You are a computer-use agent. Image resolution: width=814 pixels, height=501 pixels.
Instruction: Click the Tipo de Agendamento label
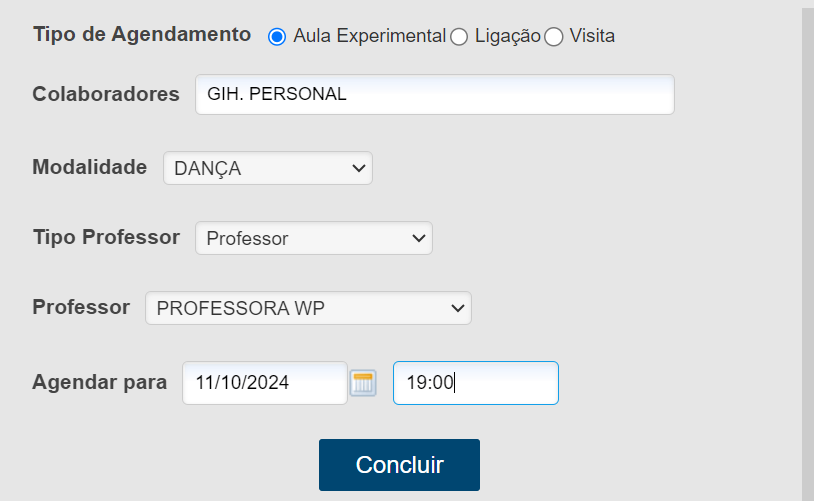142,34
